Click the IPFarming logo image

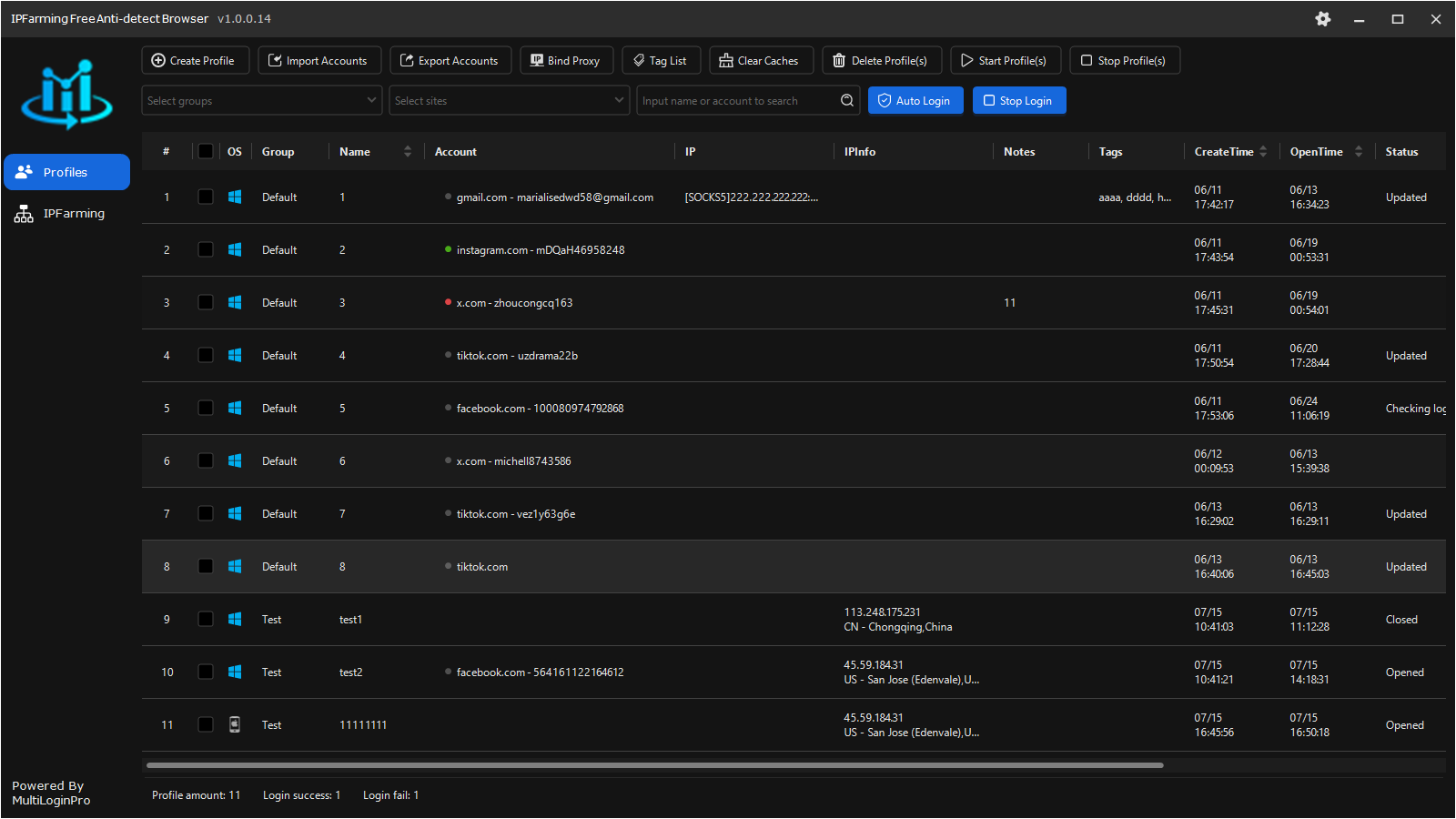coord(67,95)
